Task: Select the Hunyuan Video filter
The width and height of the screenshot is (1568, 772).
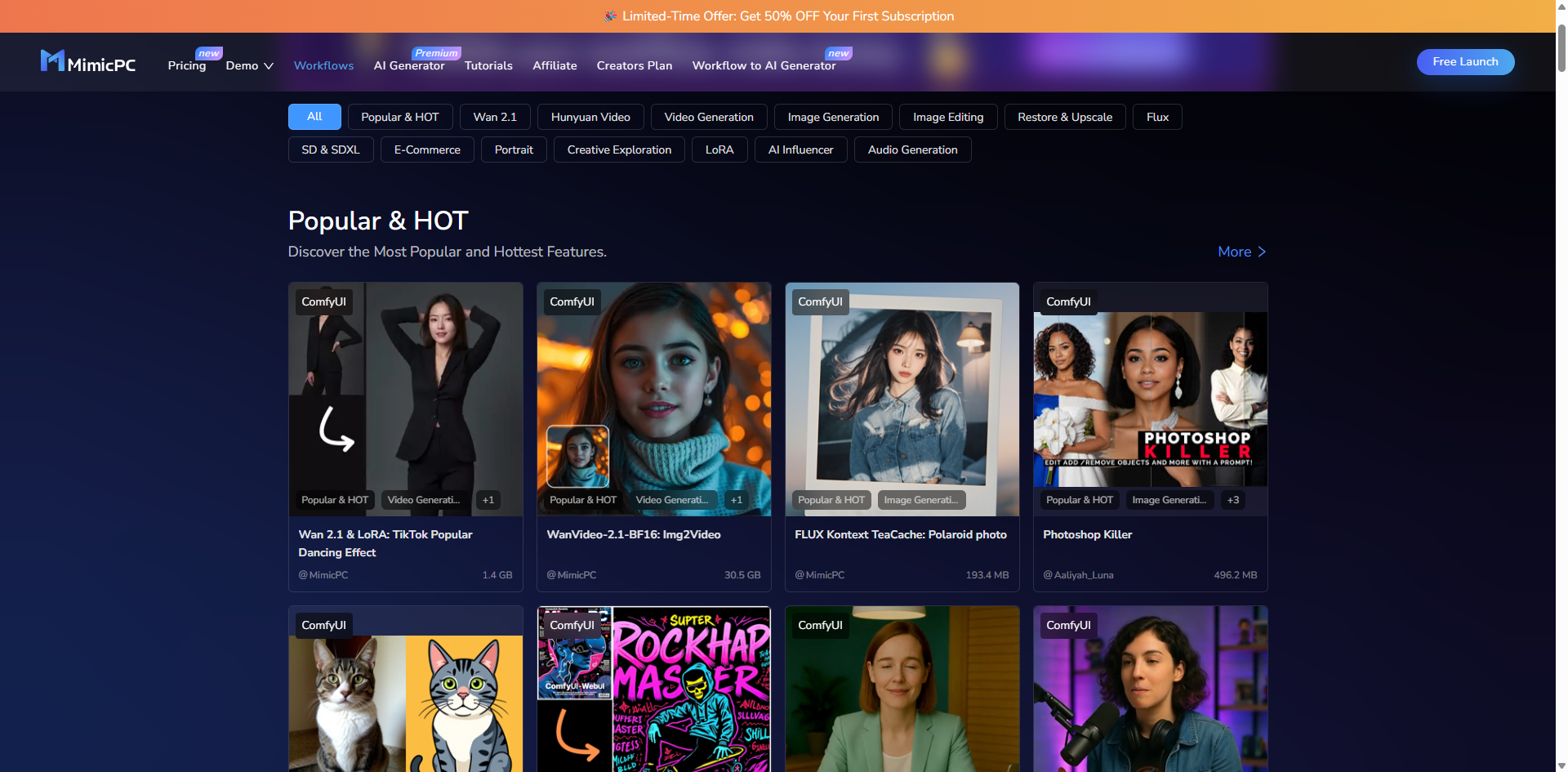Action: (x=590, y=117)
